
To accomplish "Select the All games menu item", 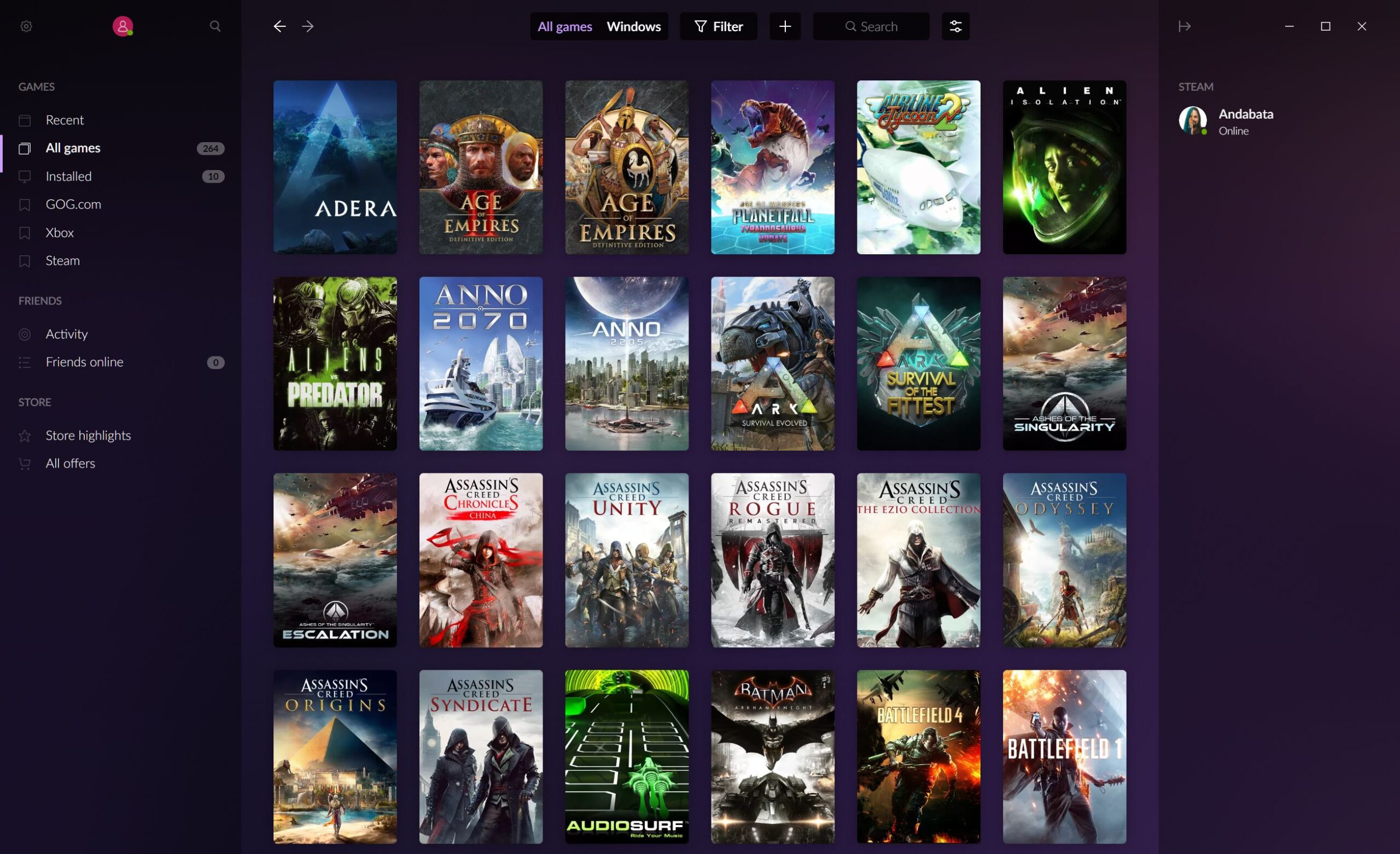I will pos(72,147).
